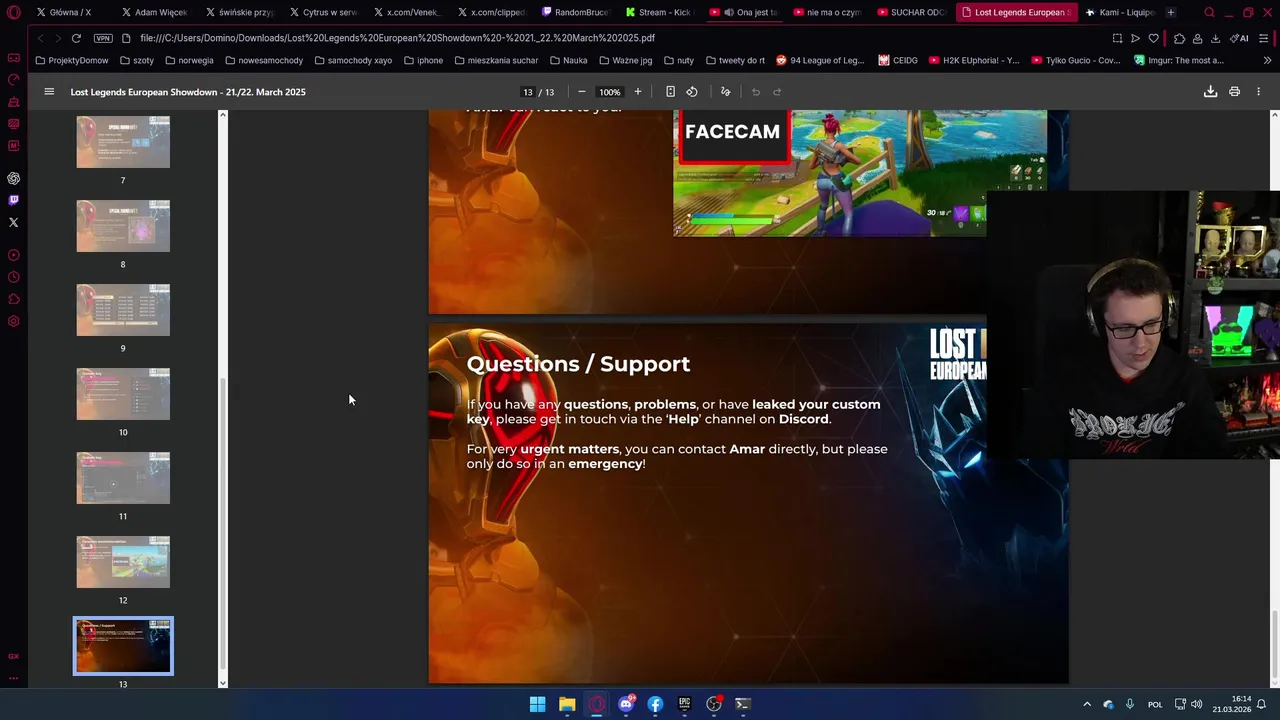Open the PDF viewer more actions menu
This screenshot has height=720, width=1280.
[x=1258, y=92]
